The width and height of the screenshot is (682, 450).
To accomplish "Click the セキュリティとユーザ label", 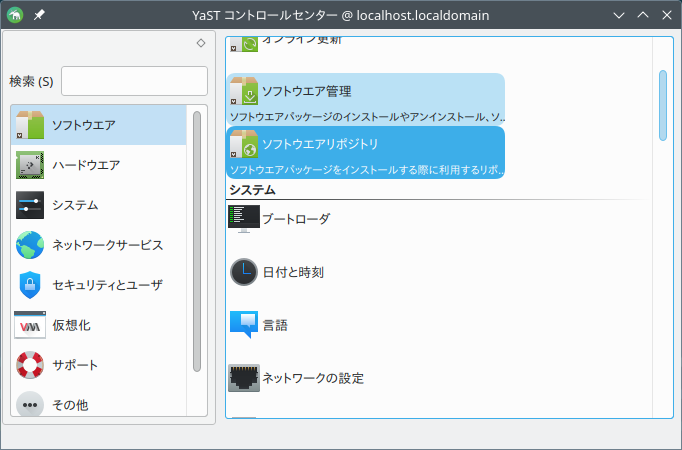I will 107,285.
